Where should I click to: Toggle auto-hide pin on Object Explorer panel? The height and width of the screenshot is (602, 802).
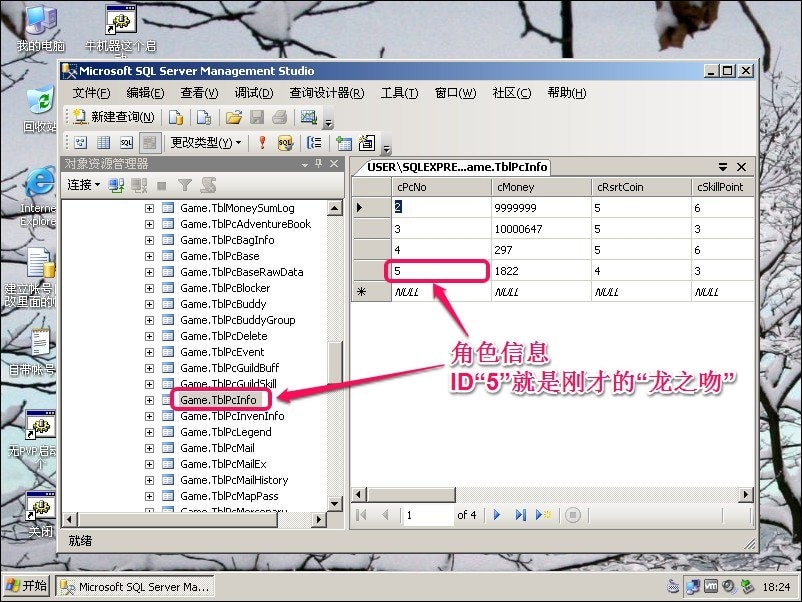(x=318, y=165)
